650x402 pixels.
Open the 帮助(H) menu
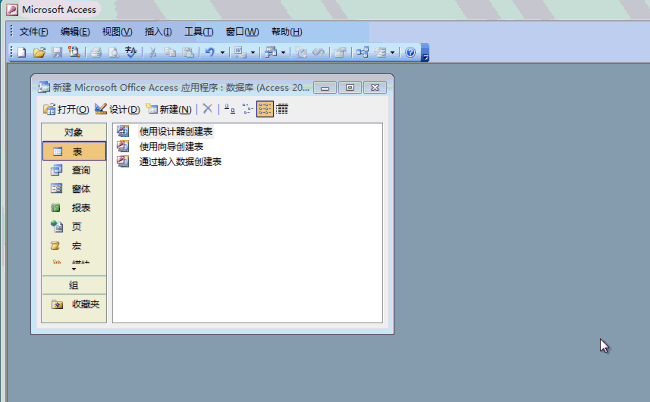click(287, 32)
